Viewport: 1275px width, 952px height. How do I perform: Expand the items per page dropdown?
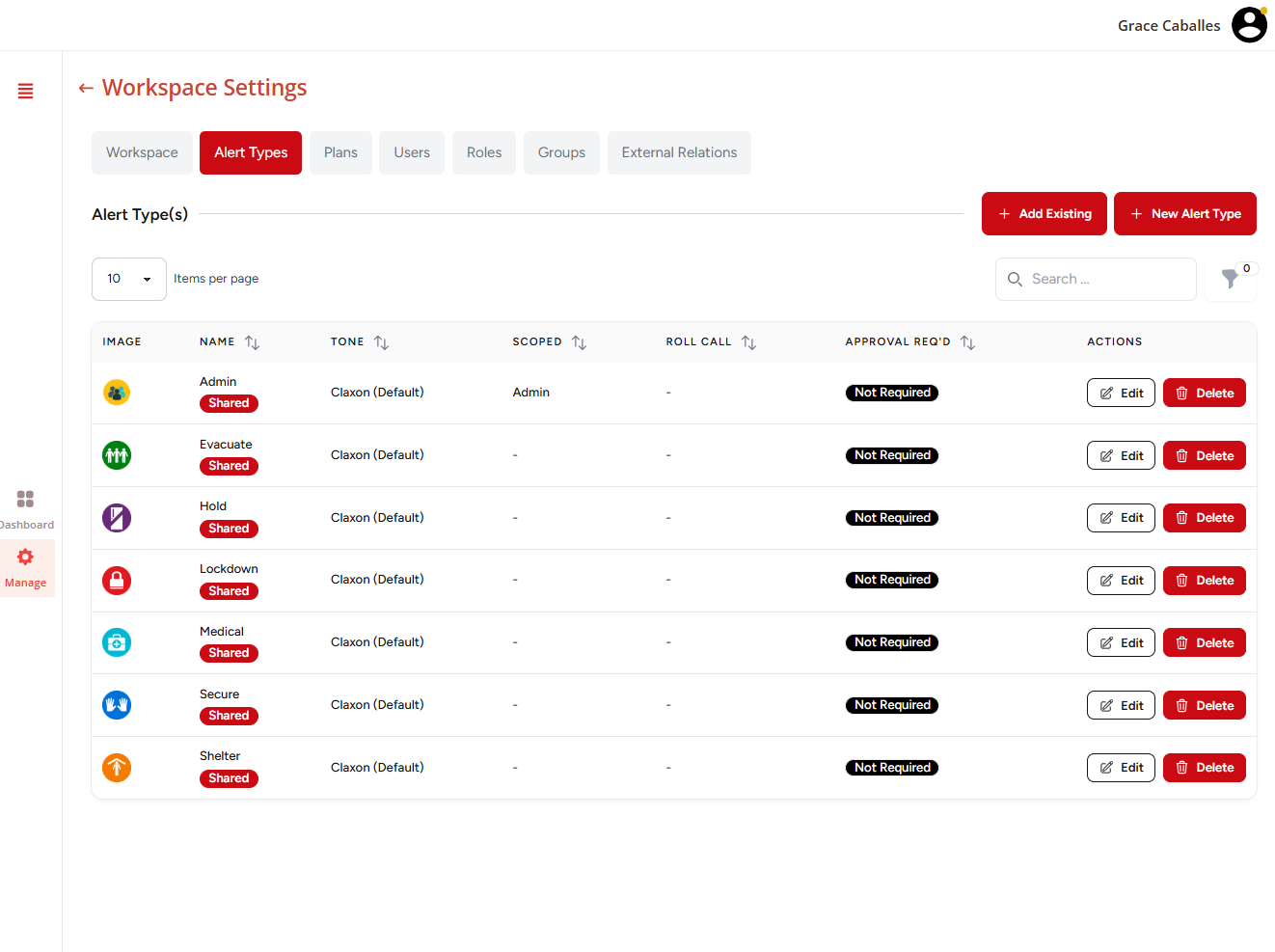[x=129, y=279]
